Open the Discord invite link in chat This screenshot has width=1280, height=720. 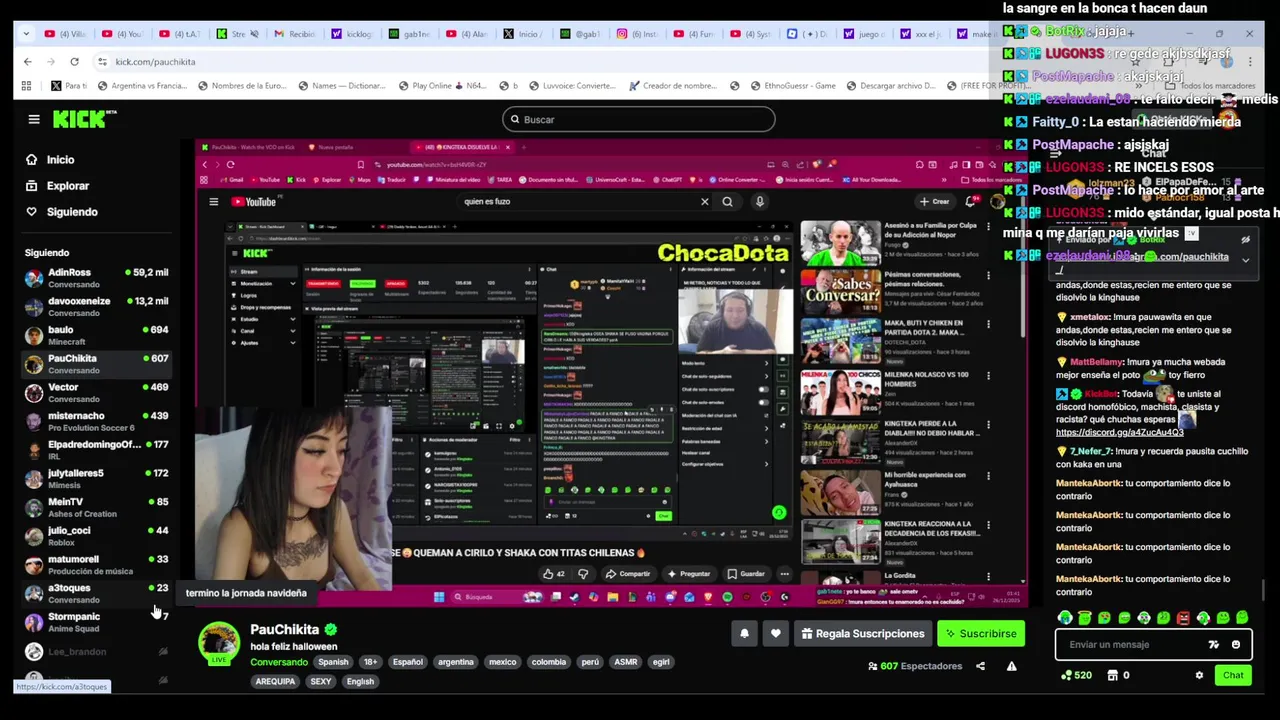click(x=1119, y=432)
